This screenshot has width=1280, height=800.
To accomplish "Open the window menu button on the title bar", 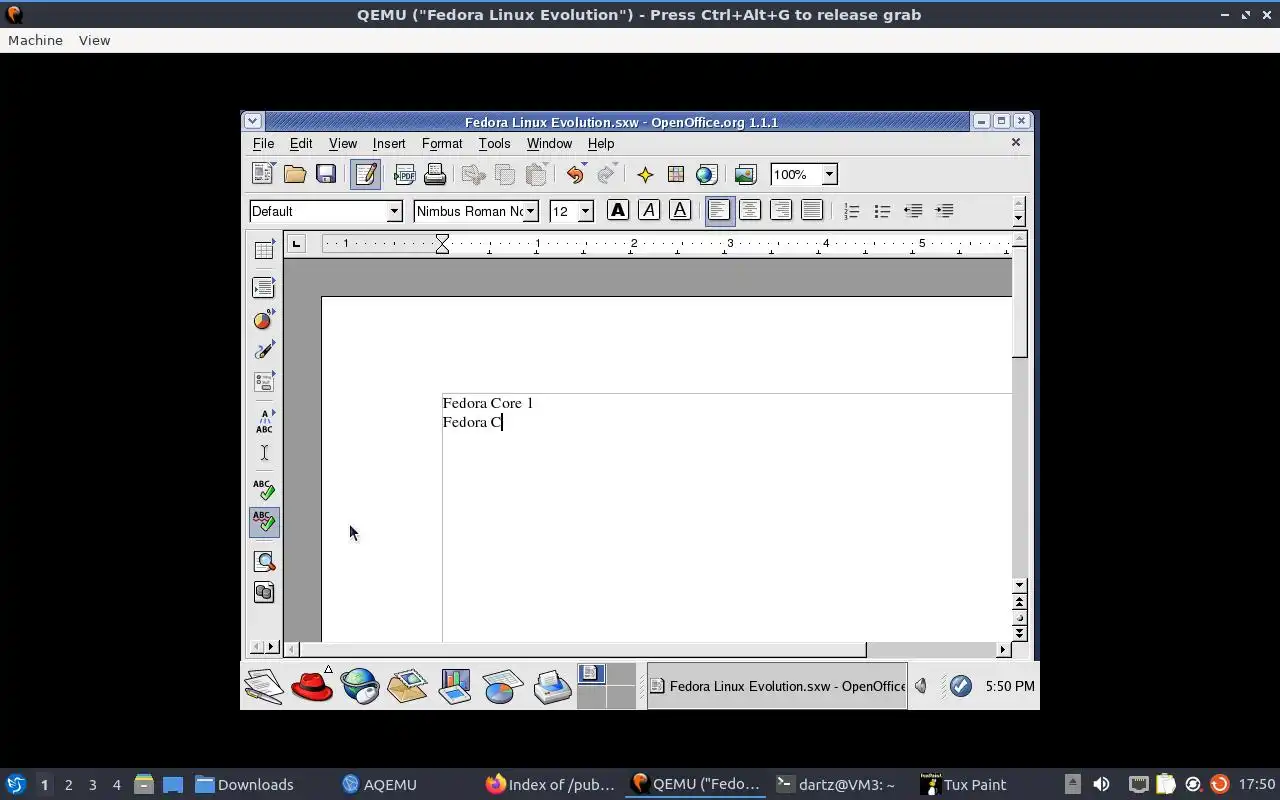I will [252, 121].
